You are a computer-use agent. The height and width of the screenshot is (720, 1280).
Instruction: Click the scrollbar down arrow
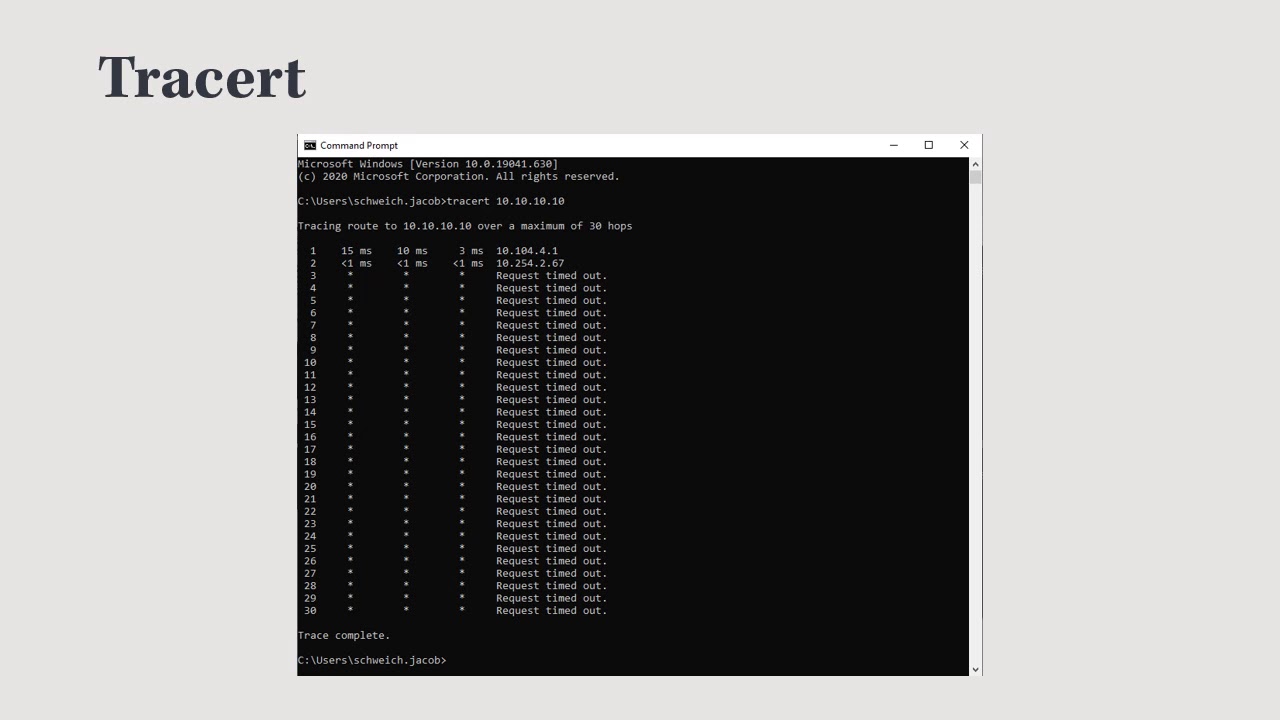[975, 669]
